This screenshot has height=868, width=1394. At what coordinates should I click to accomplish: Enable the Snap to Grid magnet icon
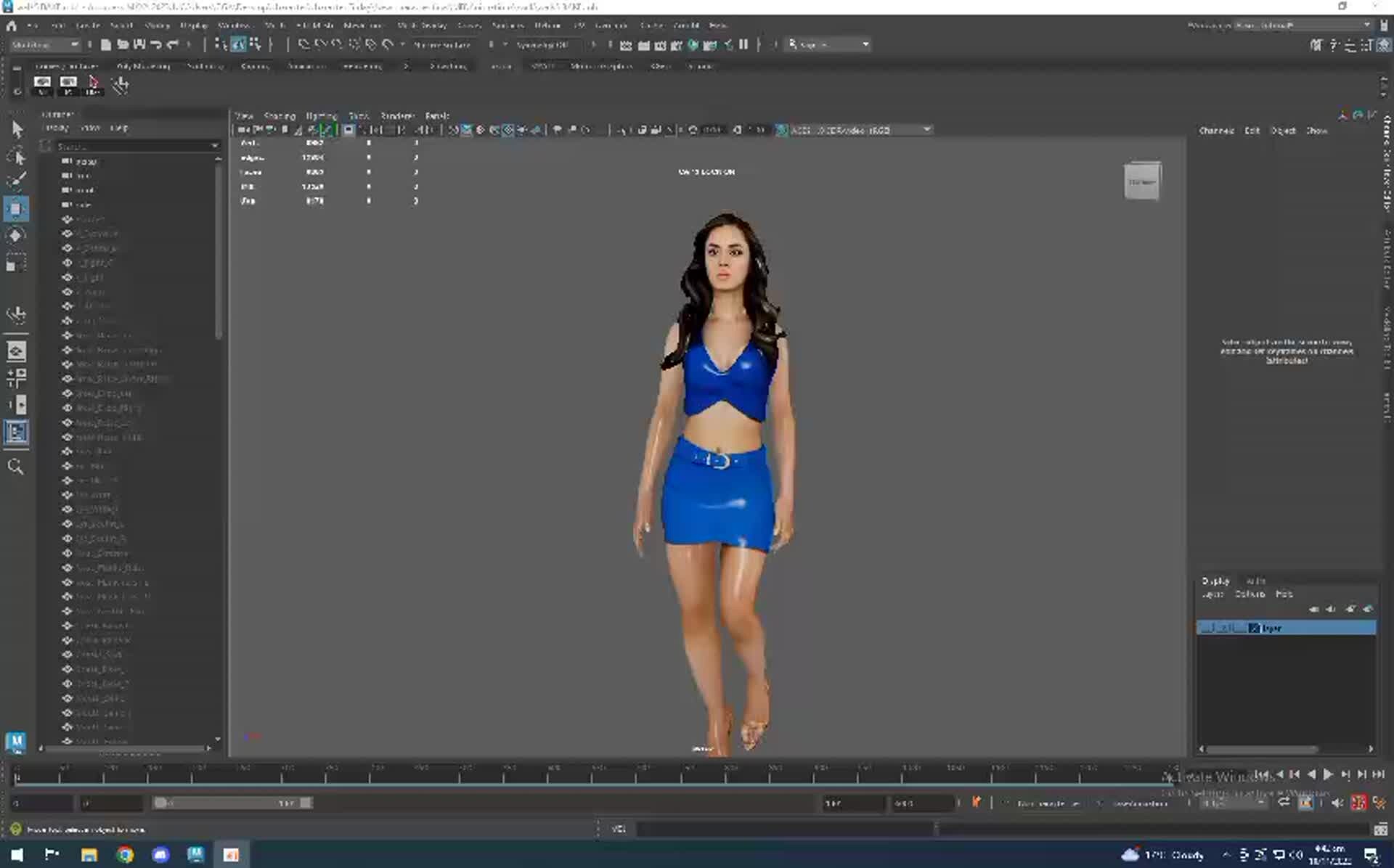click(x=304, y=44)
